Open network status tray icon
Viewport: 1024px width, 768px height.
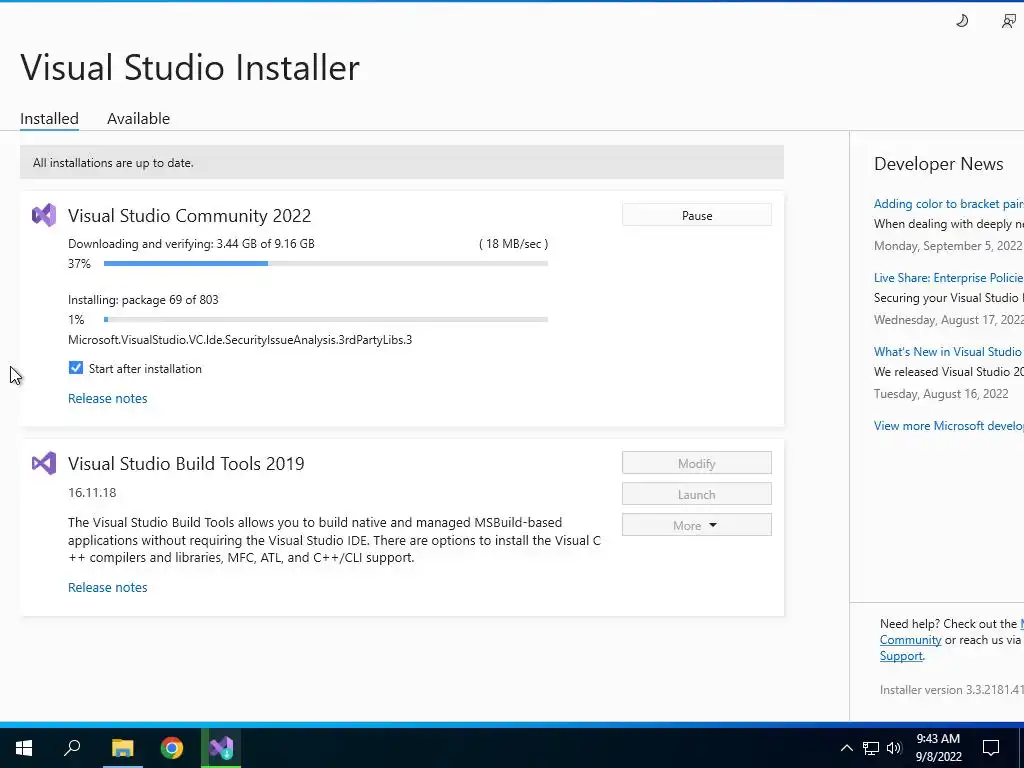871,748
